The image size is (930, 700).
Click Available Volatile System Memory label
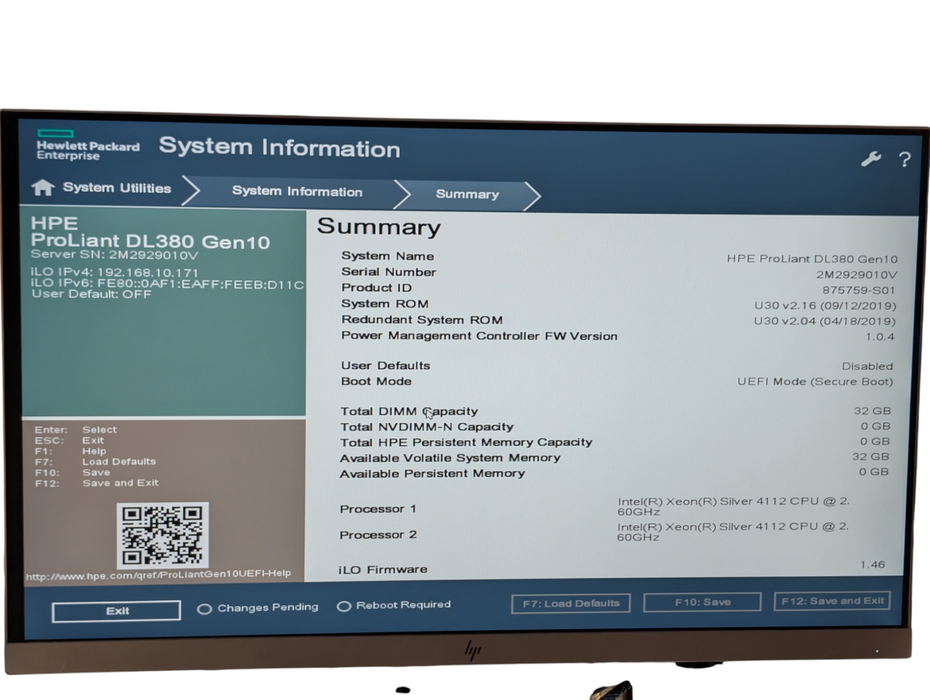pos(450,458)
